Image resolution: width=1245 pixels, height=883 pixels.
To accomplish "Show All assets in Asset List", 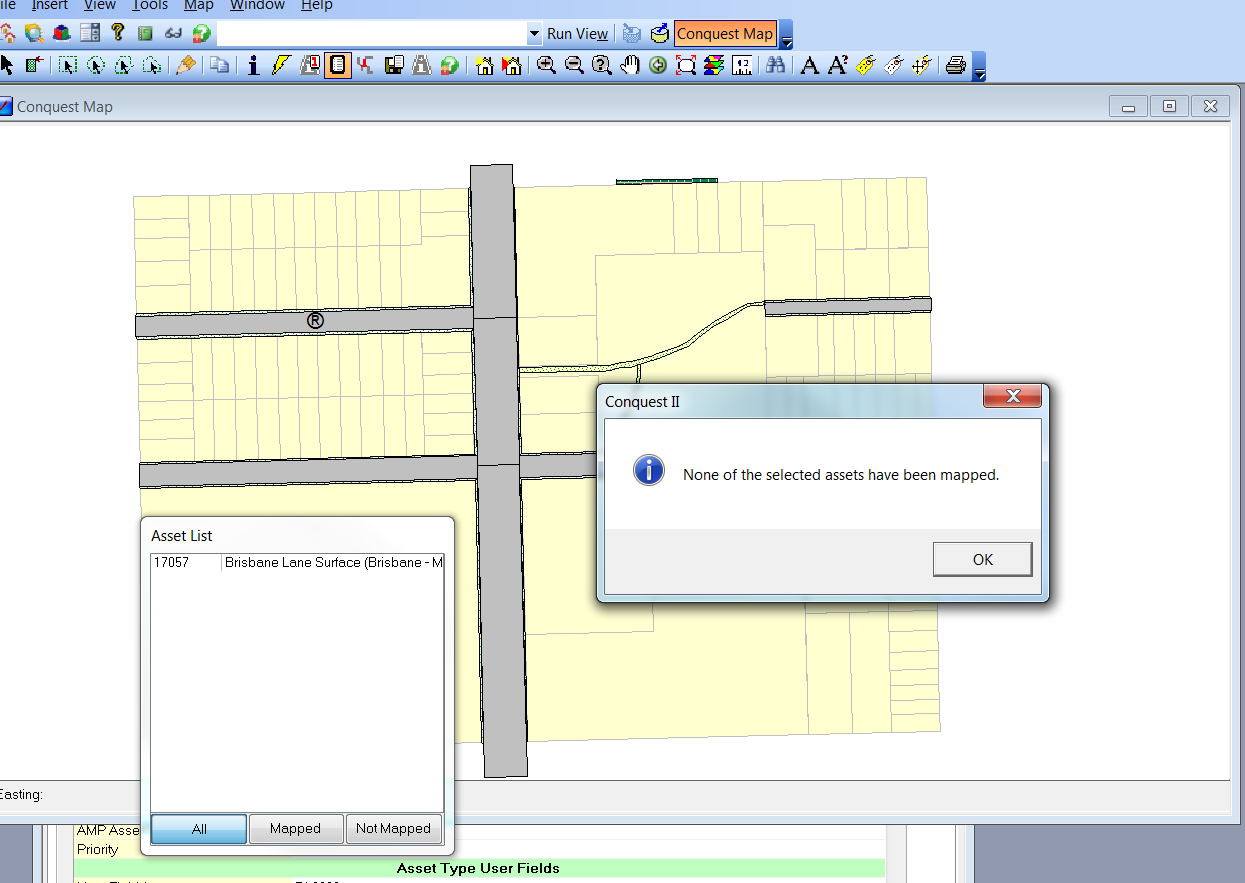I will (199, 829).
